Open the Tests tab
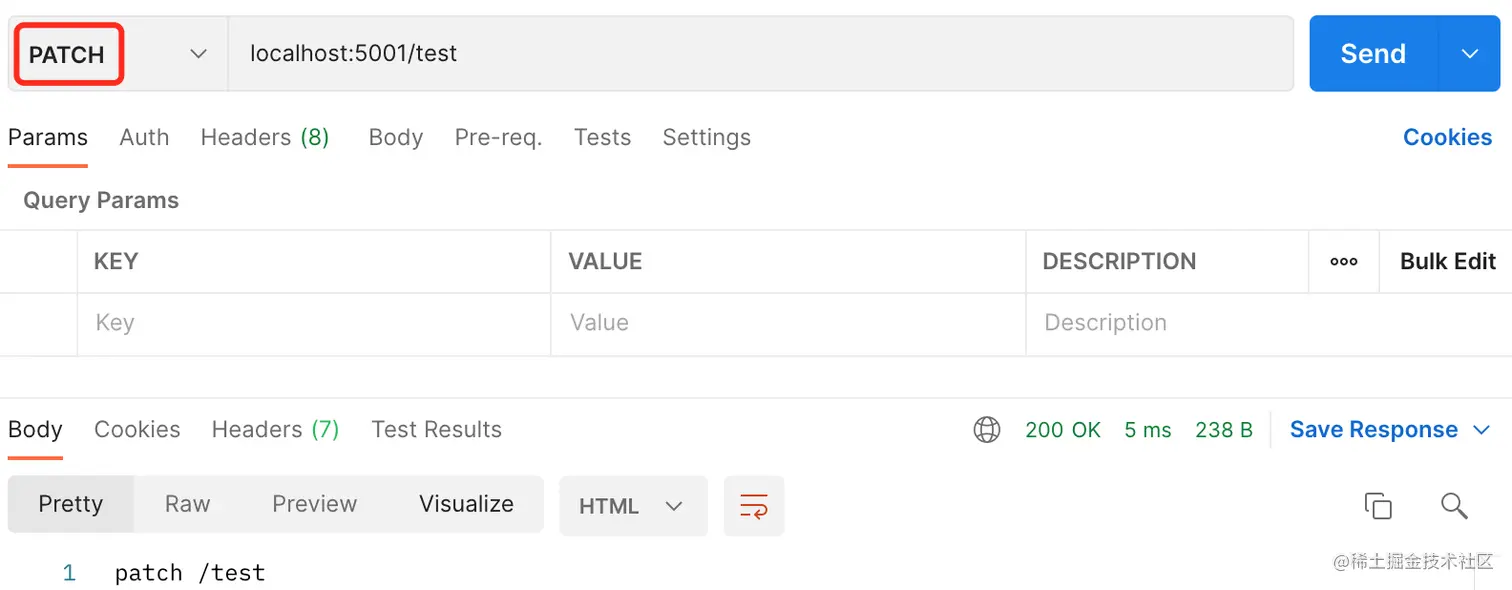Image resolution: width=1512 pixels, height=590 pixels. pos(602,138)
